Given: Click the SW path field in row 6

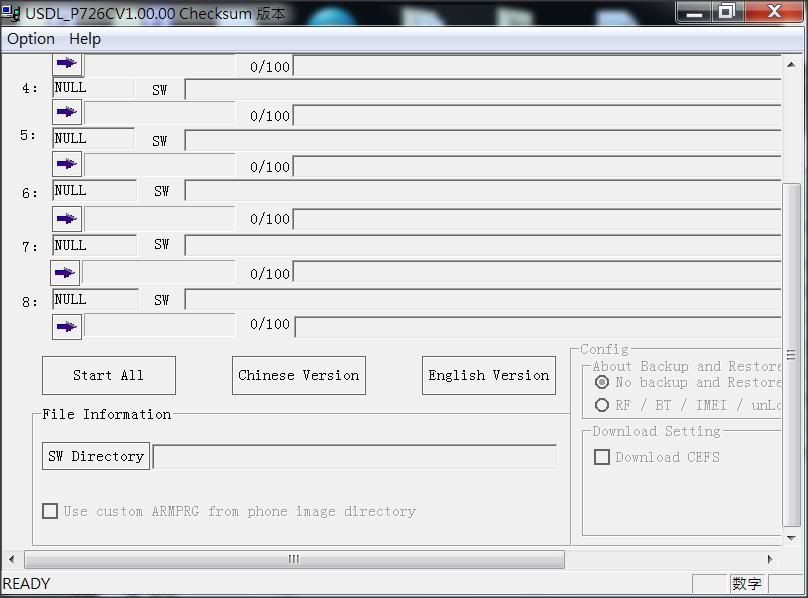Looking at the screenshot, I should point(483,190).
